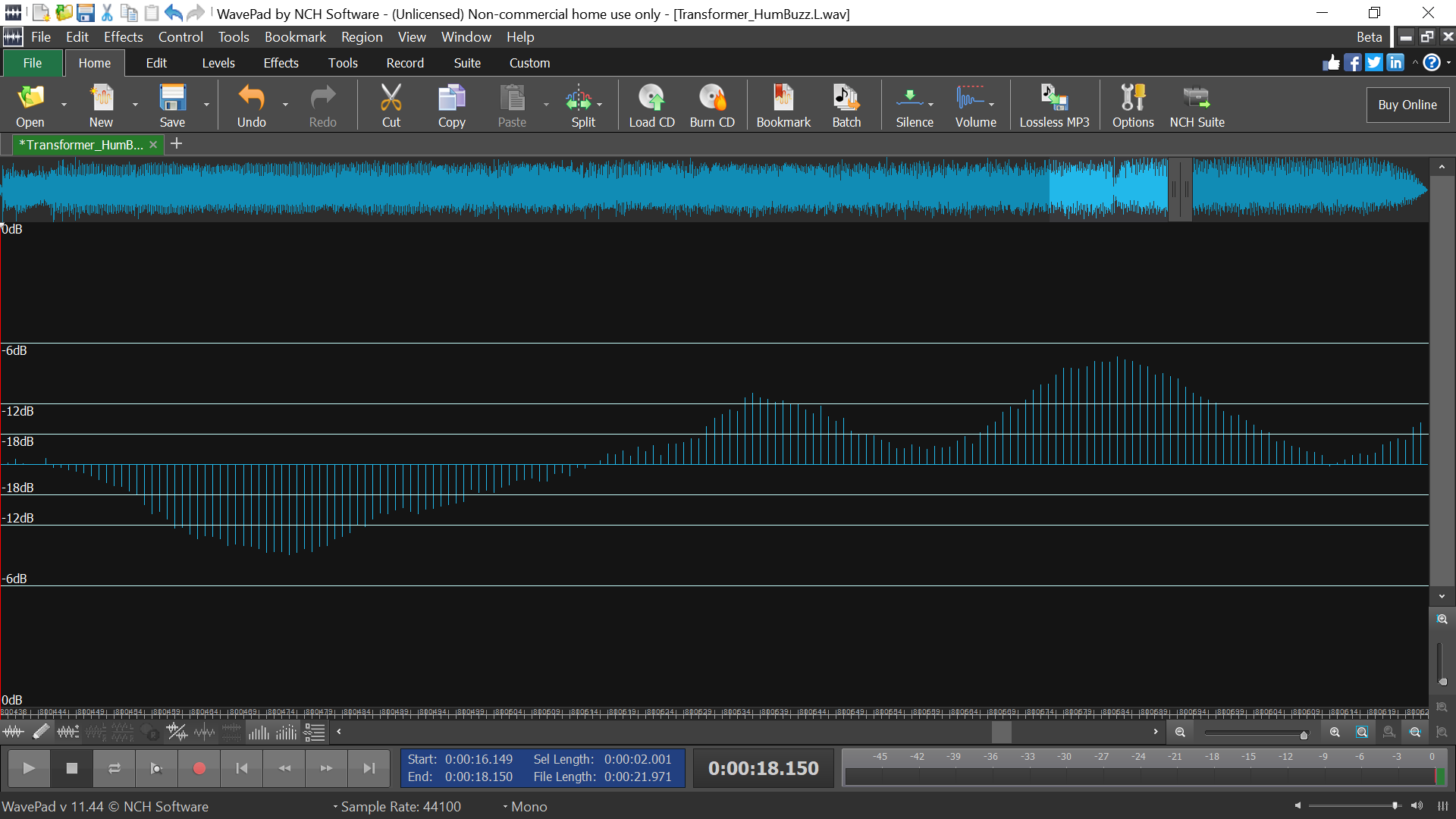Screen dimensions: 1456x819
Task: Click the vertical zoom-in magnifier icon
Action: pos(1442,620)
